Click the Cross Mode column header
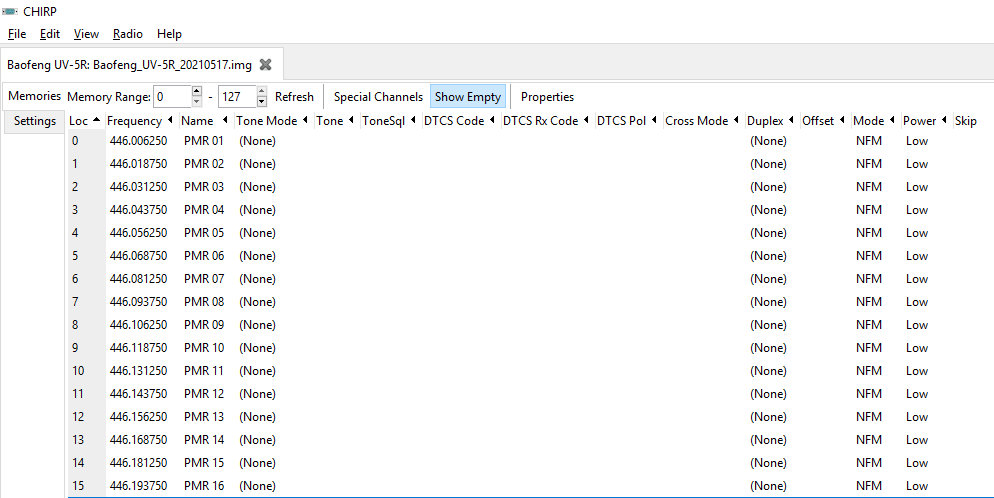The height and width of the screenshot is (498, 994). click(702, 120)
